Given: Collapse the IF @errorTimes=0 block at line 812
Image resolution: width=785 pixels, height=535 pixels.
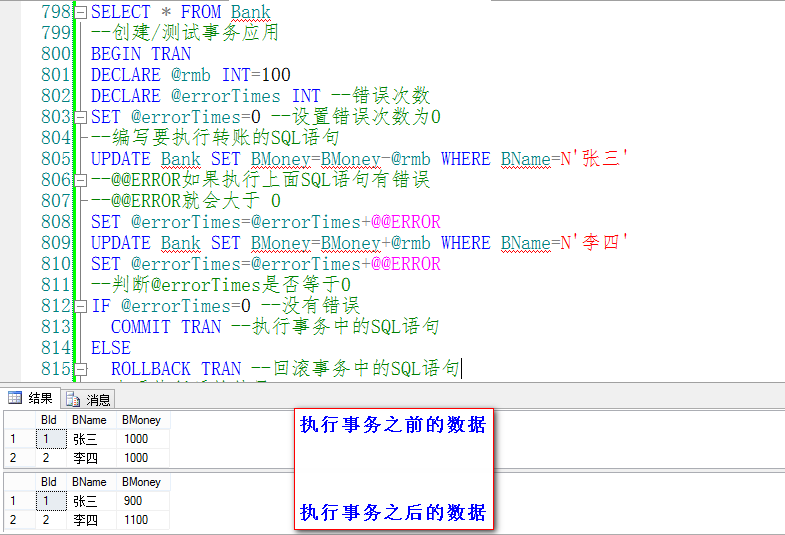Looking at the screenshot, I should pos(81,306).
